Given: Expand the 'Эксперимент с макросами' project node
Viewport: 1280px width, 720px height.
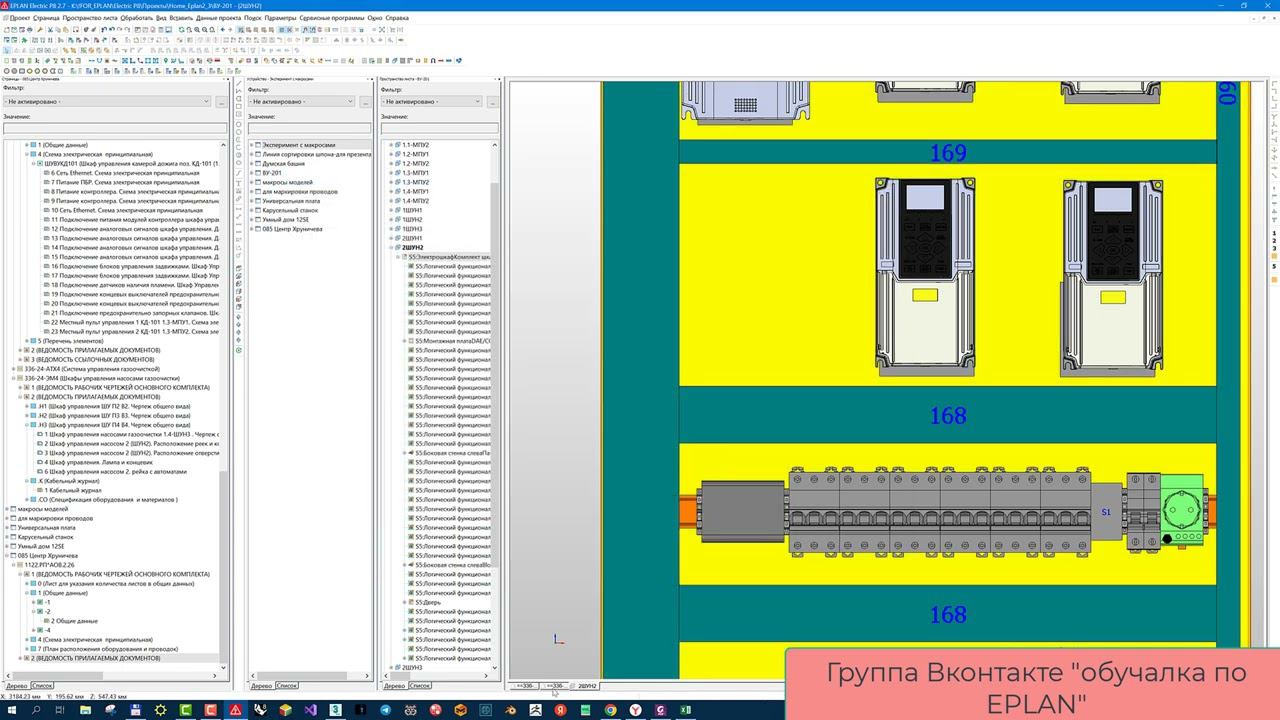Looking at the screenshot, I should pos(251,146).
